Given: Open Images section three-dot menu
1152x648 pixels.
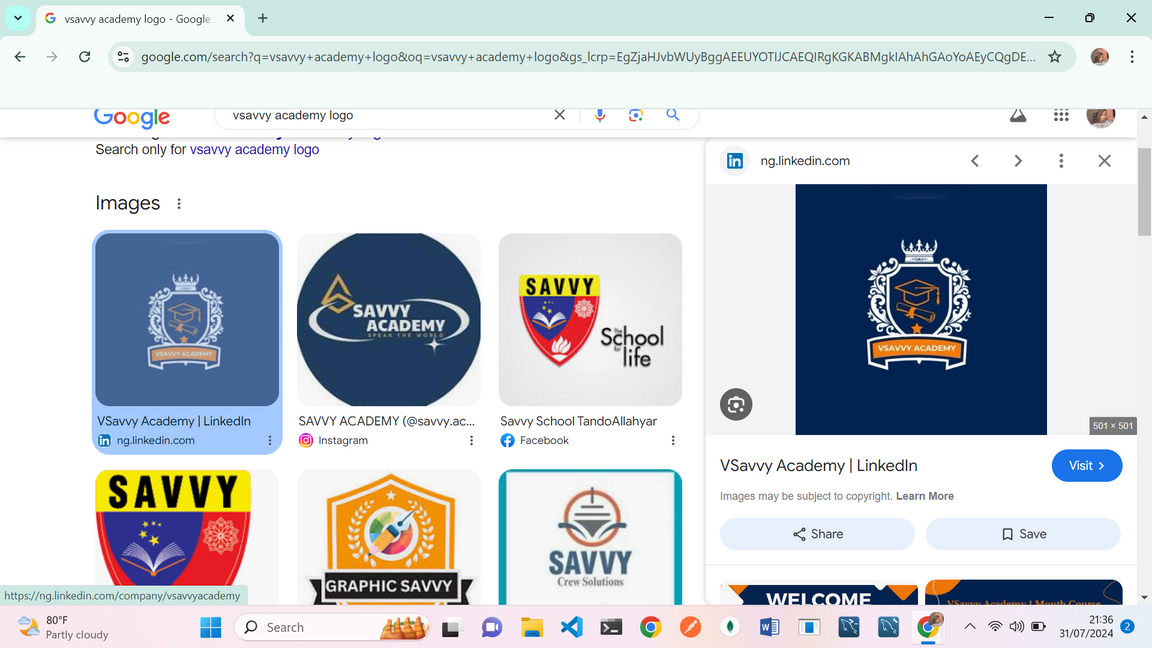Looking at the screenshot, I should pos(179,204).
